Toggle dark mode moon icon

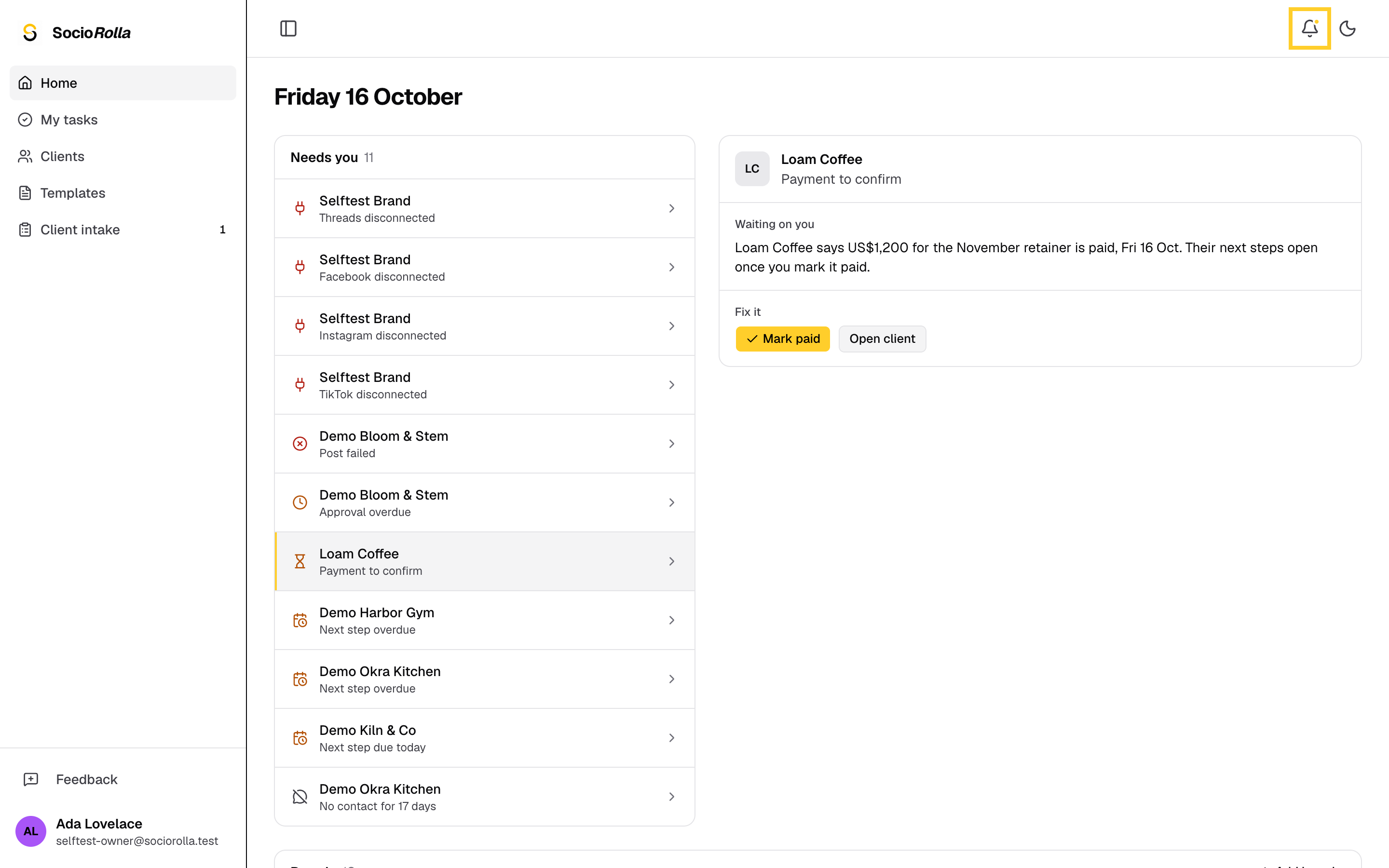(x=1347, y=28)
